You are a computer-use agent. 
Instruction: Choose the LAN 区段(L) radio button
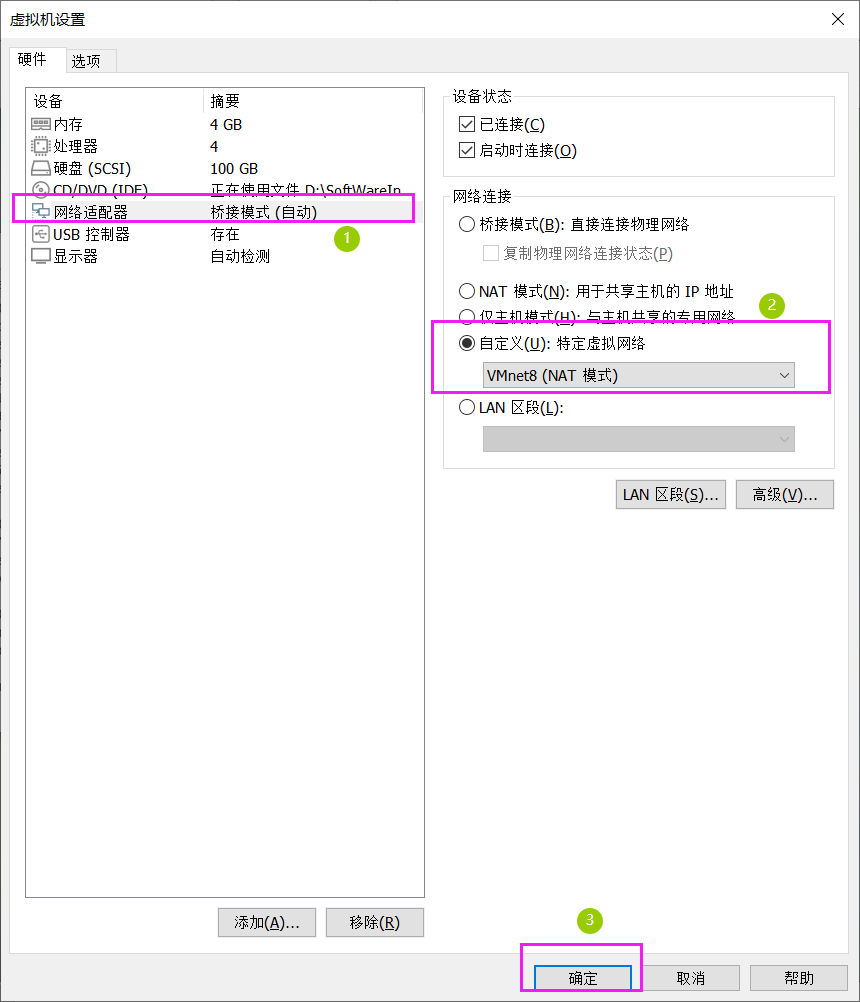tap(467, 407)
